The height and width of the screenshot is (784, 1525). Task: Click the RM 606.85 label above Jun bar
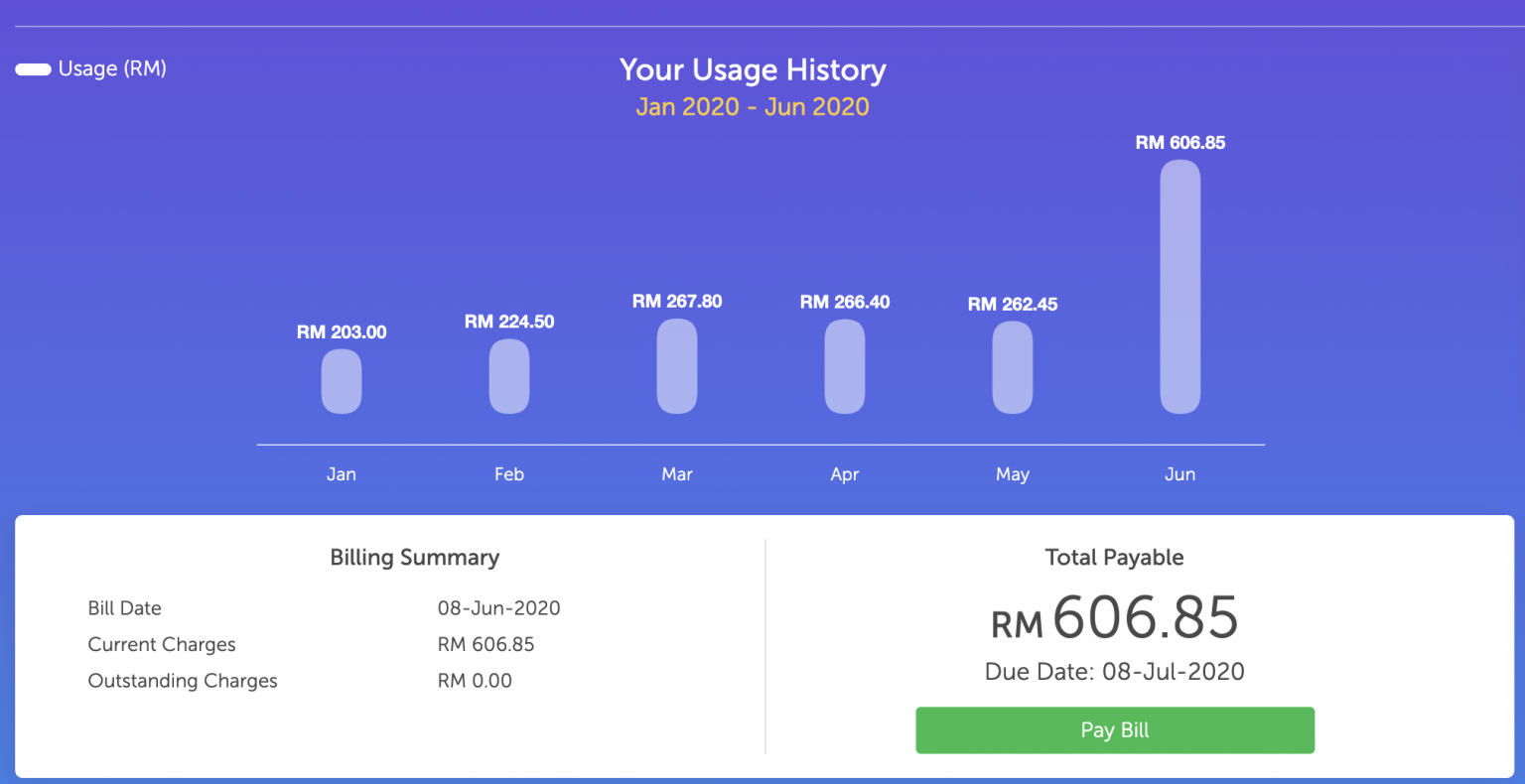[1180, 142]
